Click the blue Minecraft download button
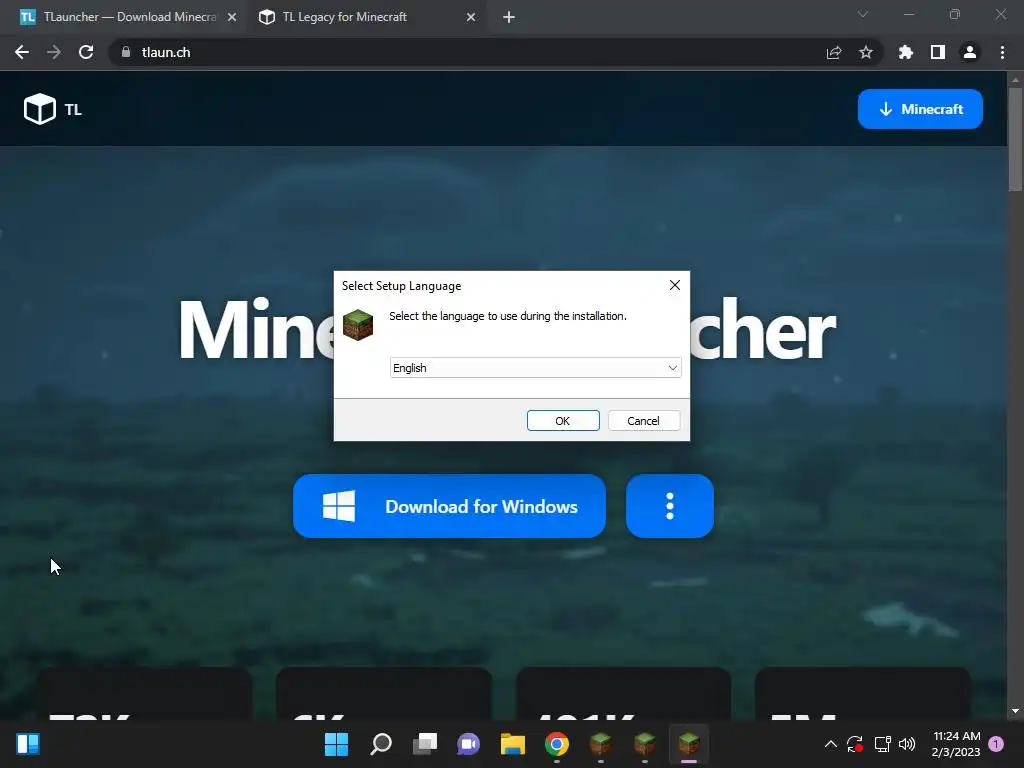The image size is (1024, 768). click(x=920, y=109)
